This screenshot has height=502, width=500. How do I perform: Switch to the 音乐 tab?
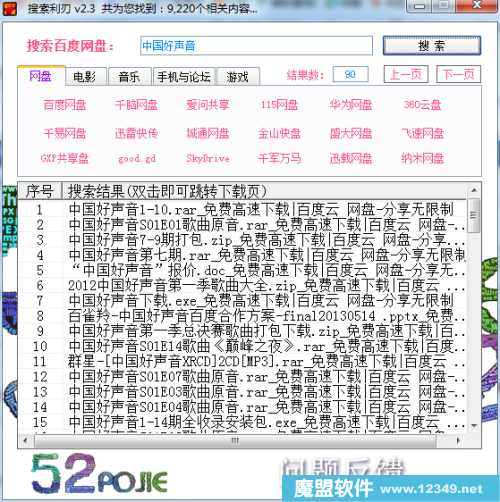point(129,77)
